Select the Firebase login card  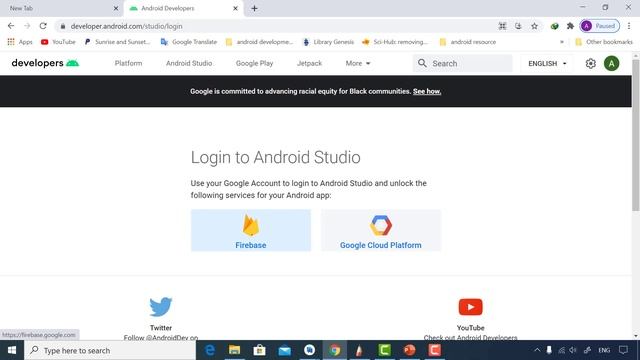click(x=251, y=230)
